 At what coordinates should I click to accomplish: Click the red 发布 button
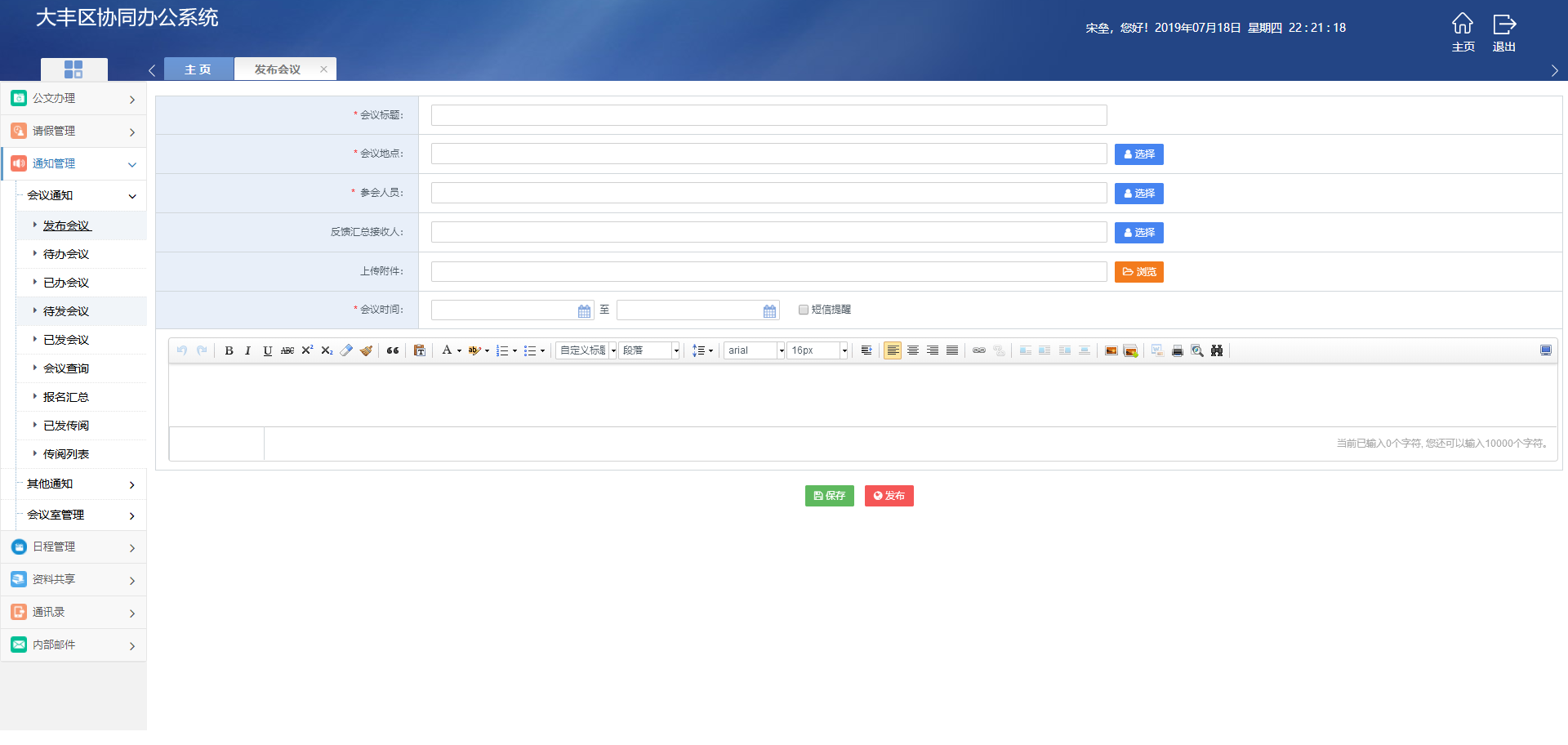[889, 496]
